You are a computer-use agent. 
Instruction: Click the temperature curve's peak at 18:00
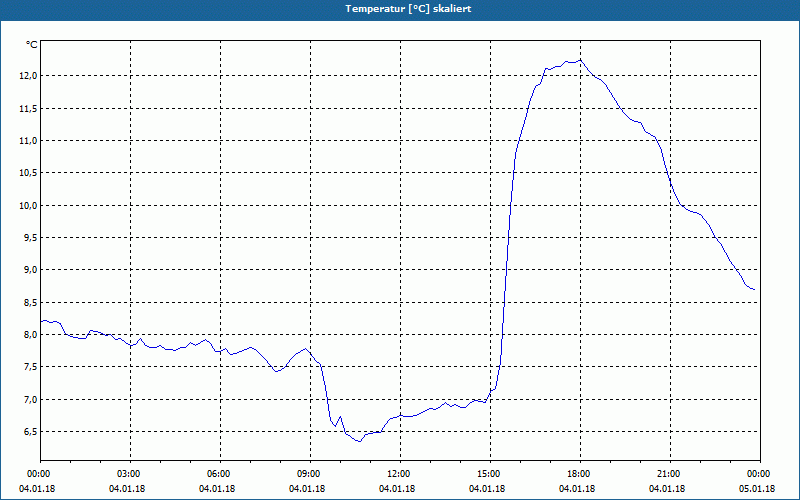(581, 60)
